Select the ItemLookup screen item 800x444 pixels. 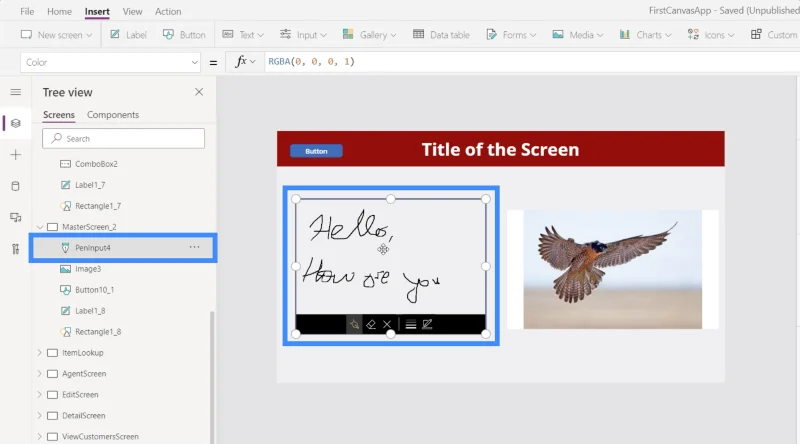tap(83, 353)
